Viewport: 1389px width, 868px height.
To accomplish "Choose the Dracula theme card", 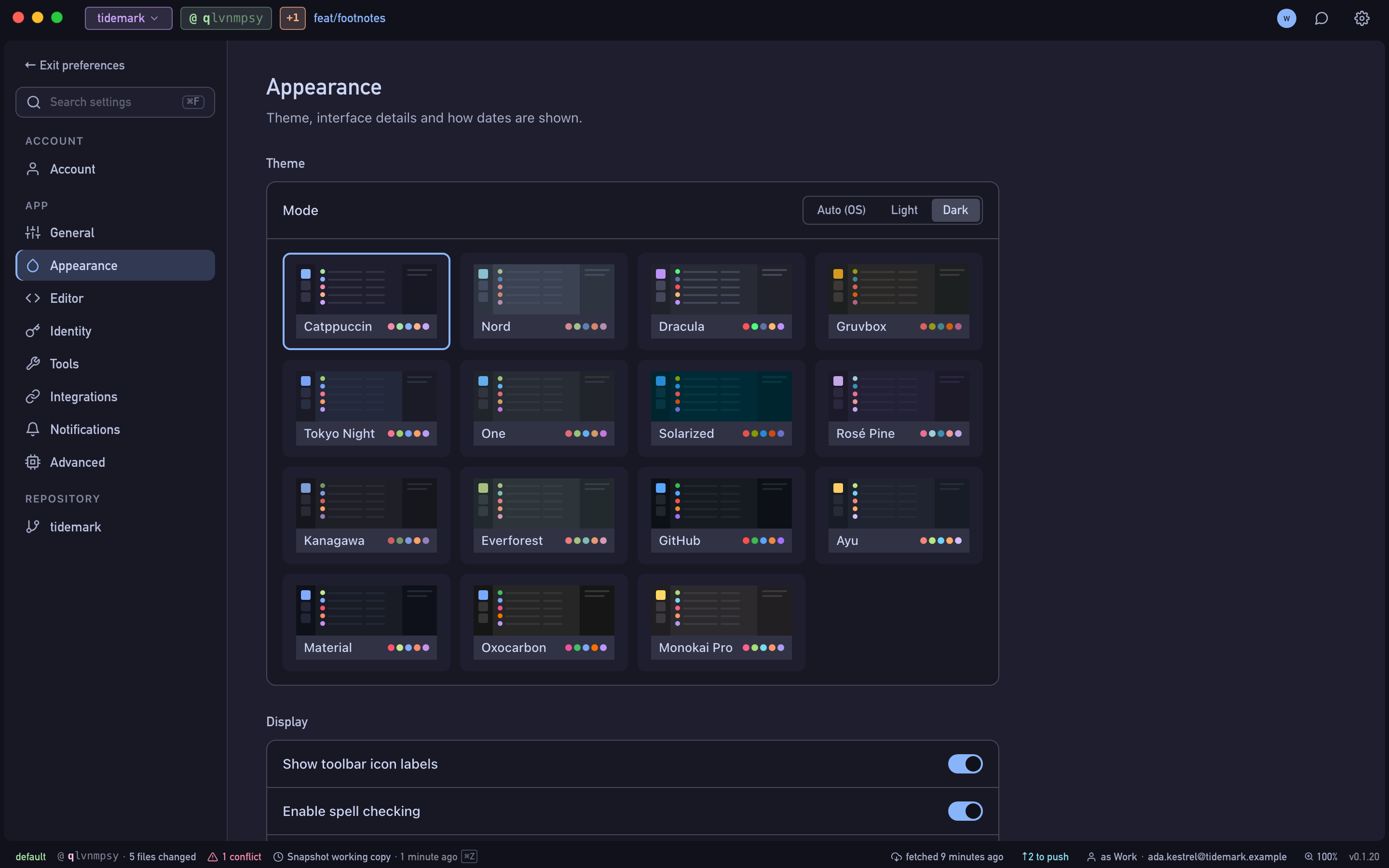I will [721, 301].
